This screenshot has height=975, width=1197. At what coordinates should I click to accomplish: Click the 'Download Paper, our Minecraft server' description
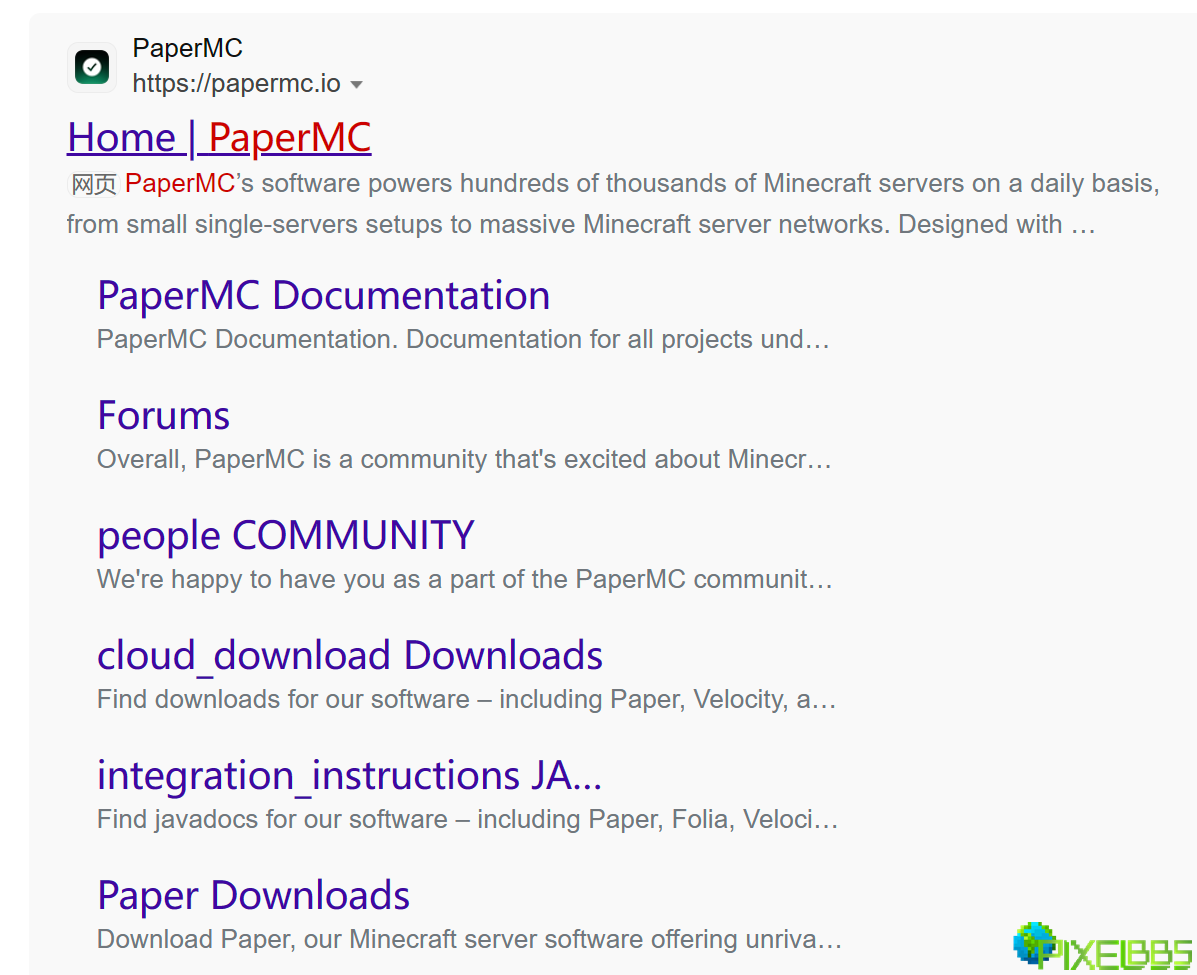tap(469, 939)
